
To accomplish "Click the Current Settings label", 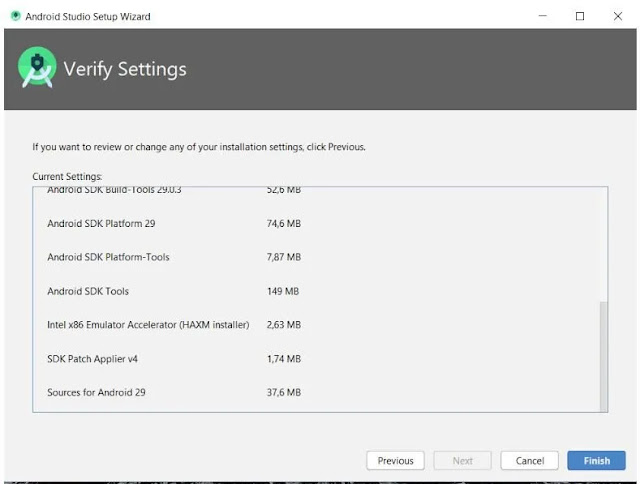I will [67, 177].
